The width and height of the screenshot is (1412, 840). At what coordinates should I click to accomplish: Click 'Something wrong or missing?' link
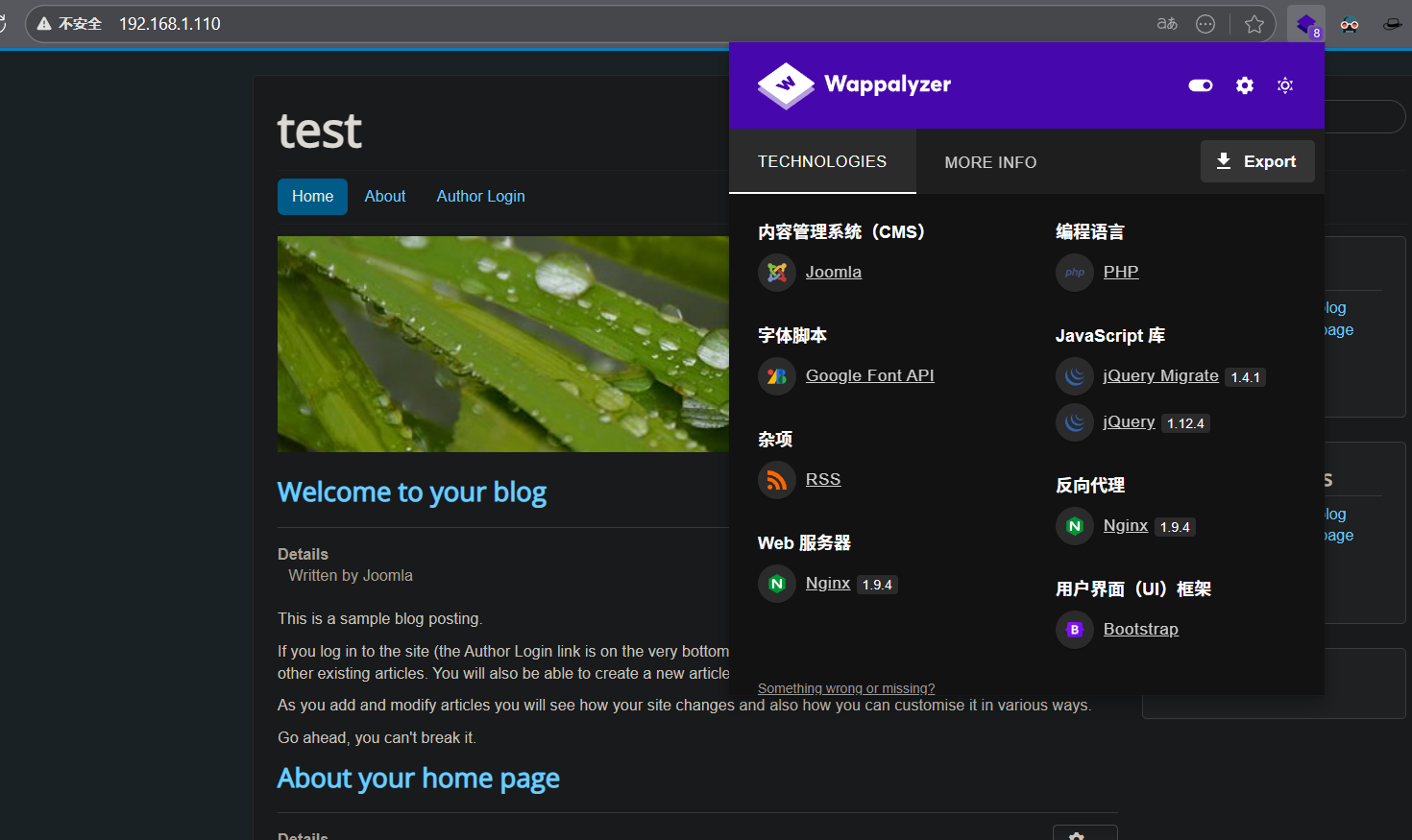point(845,688)
